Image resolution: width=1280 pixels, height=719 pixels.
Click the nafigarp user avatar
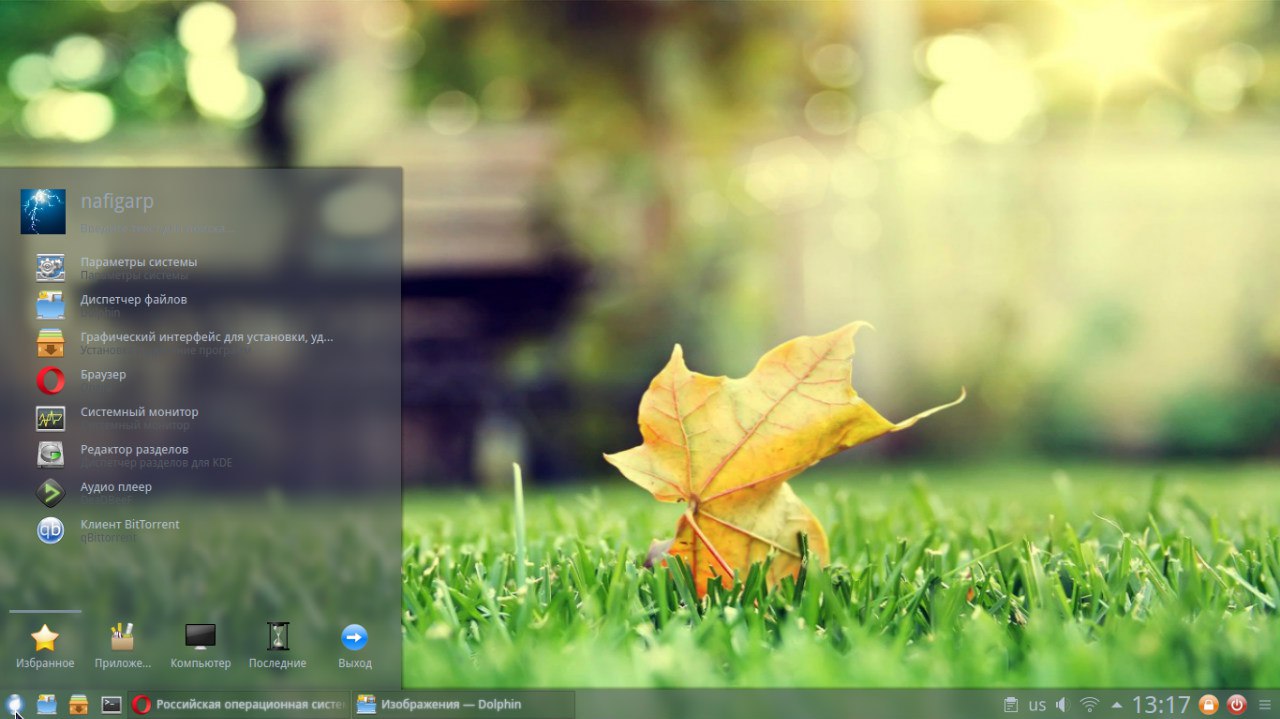43,212
